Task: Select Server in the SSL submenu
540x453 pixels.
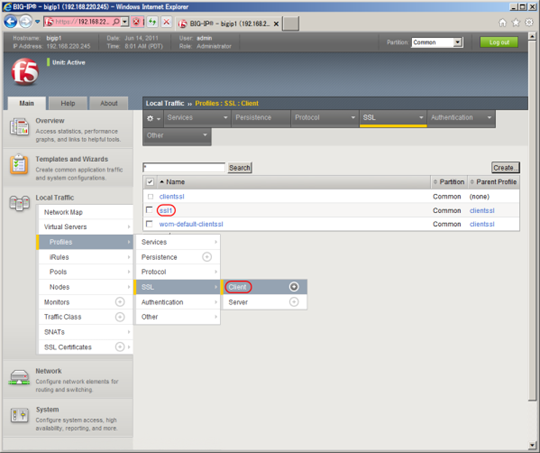Action: click(238, 302)
